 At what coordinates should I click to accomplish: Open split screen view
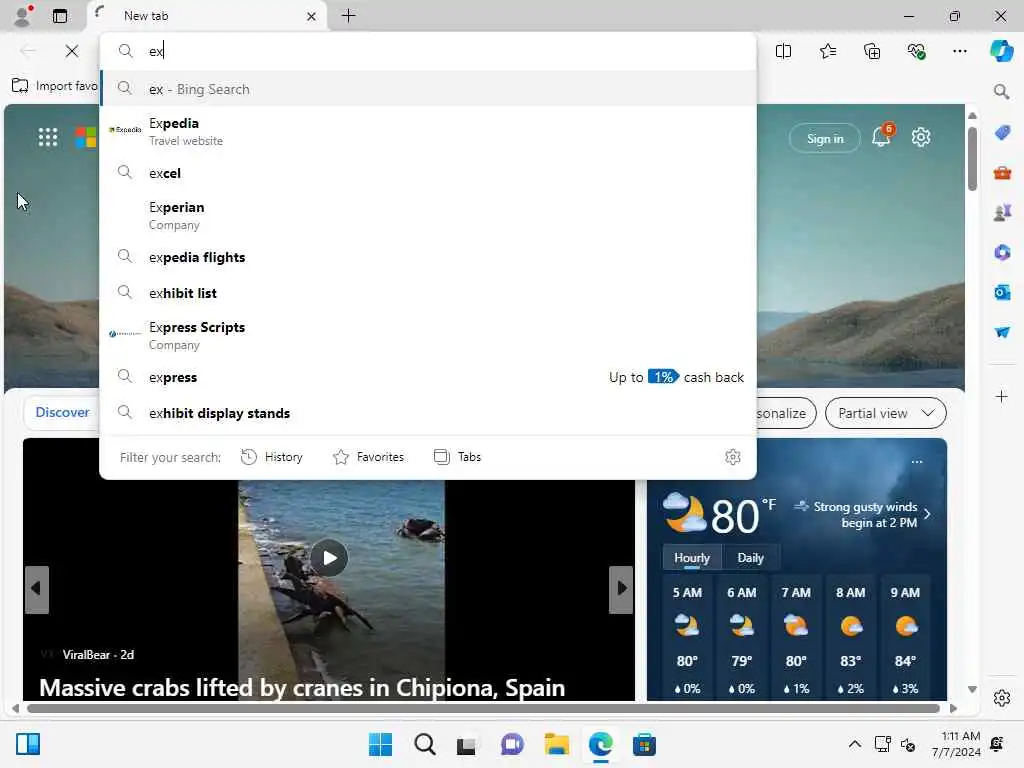783,51
